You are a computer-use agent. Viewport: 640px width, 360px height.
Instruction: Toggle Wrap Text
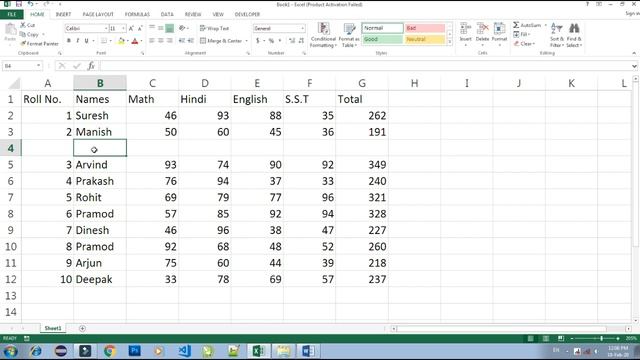(x=215, y=28)
